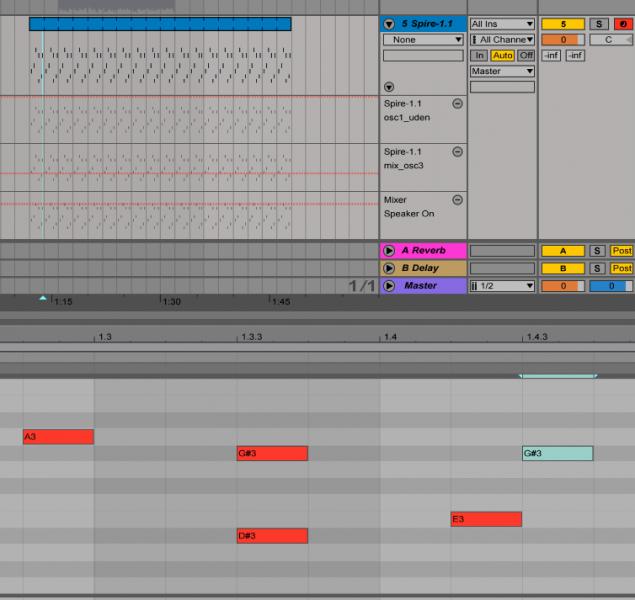Viewport: 635px width, 600px height.
Task: Select the highlighted cyan G#3 note
Action: [x=558, y=453]
